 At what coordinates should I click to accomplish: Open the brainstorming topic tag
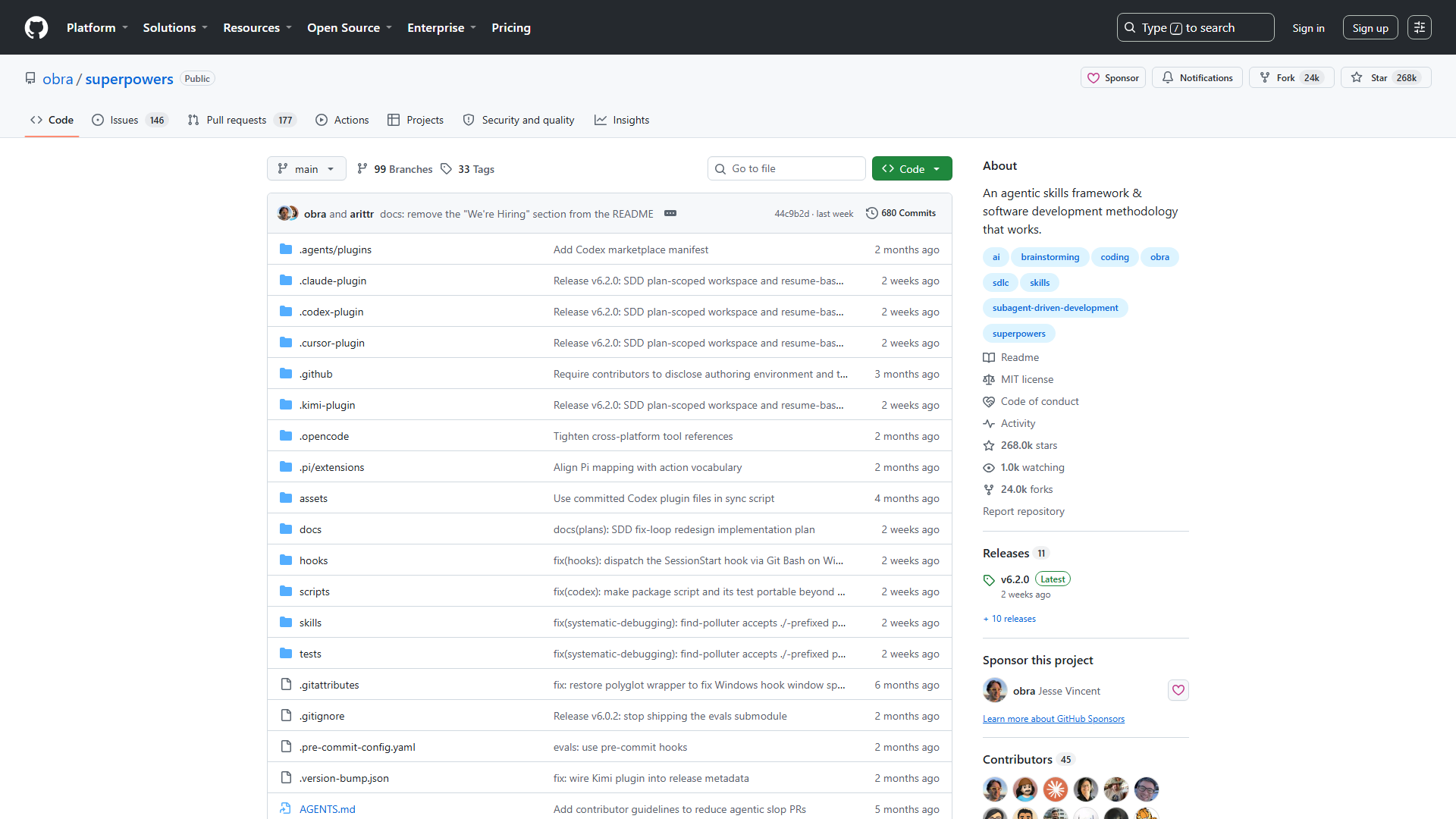tap(1050, 257)
